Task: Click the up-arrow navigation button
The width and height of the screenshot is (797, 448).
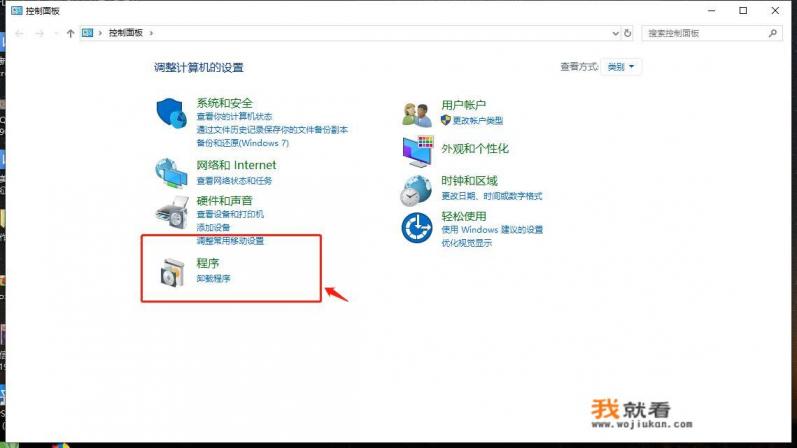Action: click(70, 33)
